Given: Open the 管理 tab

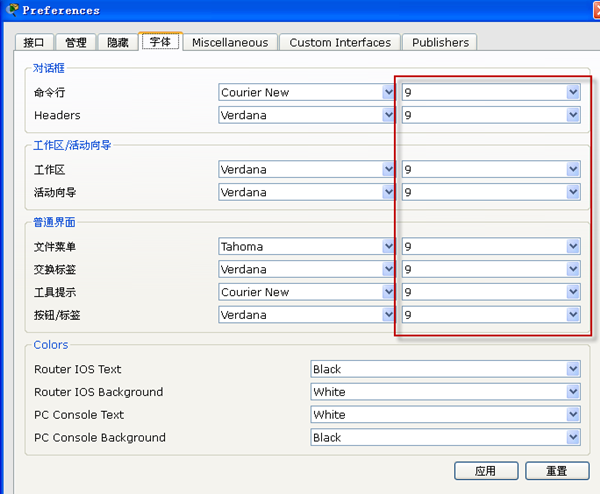Looking at the screenshot, I should point(76,42).
